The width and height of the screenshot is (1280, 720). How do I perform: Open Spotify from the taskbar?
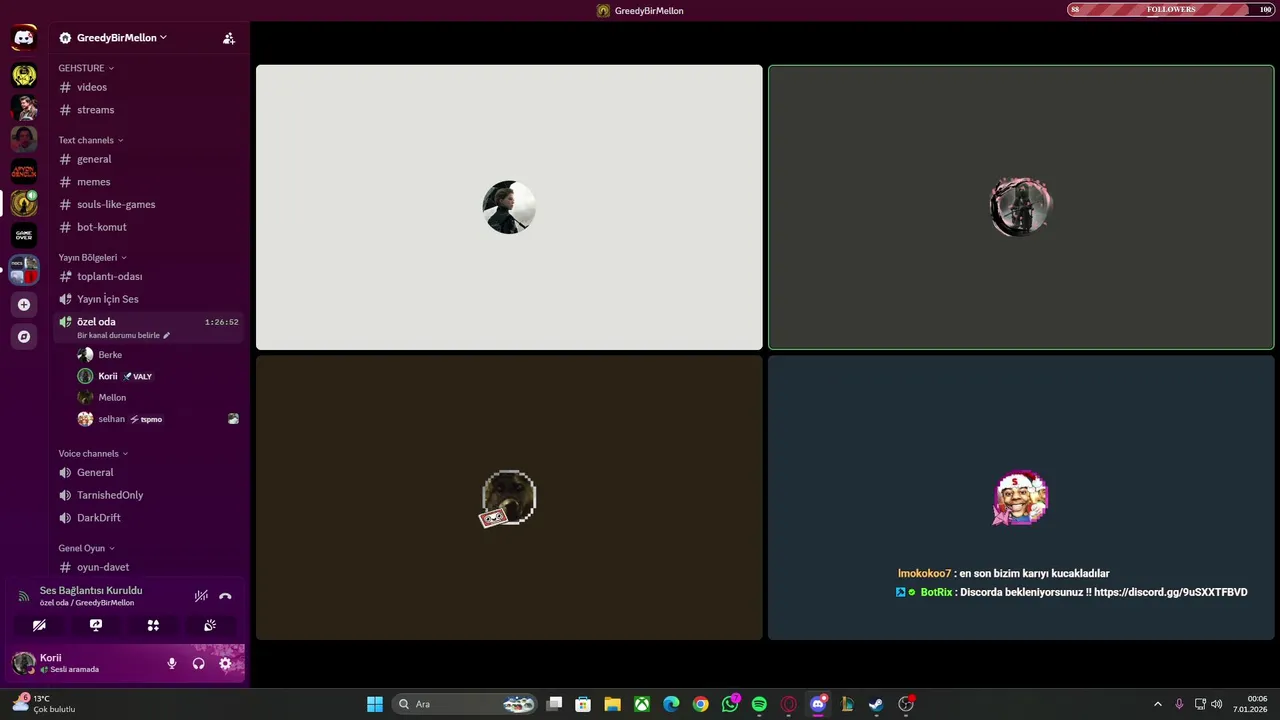pos(759,704)
